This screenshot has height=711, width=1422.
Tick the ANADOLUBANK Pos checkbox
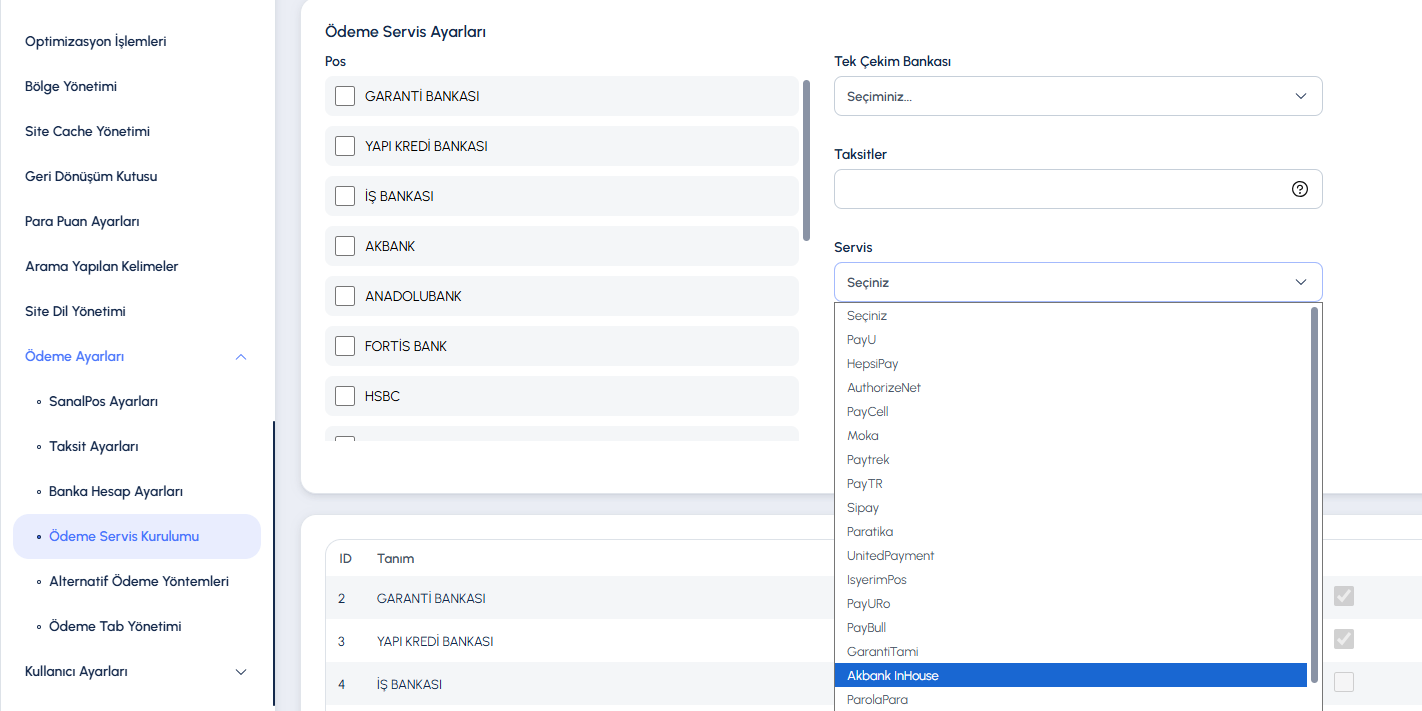[x=345, y=296]
